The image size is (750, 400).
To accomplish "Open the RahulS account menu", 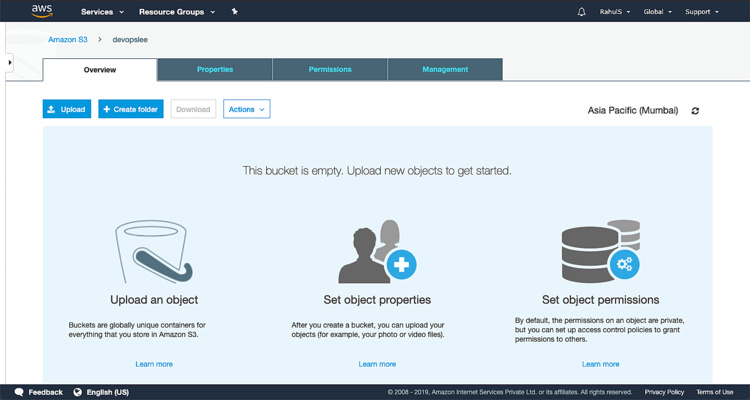I will coord(615,12).
